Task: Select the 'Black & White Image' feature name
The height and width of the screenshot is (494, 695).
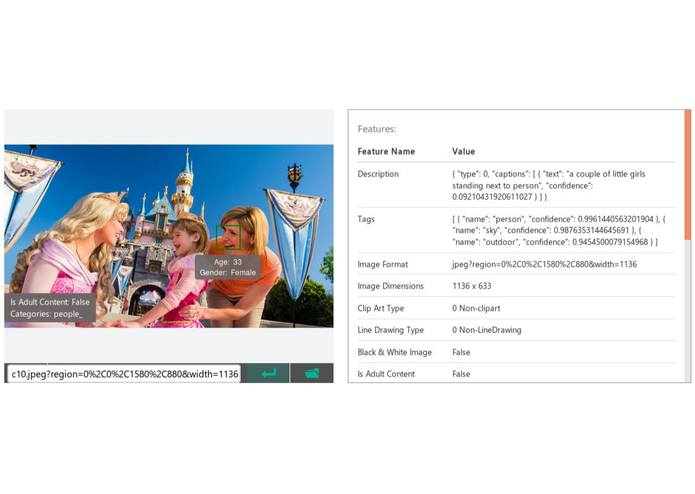Action: click(x=394, y=352)
